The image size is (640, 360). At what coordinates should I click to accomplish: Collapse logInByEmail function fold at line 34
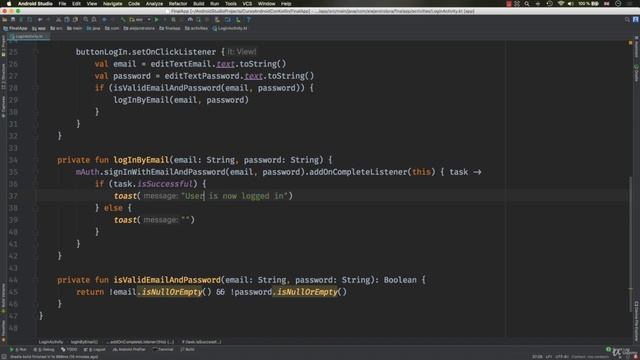[36, 160]
